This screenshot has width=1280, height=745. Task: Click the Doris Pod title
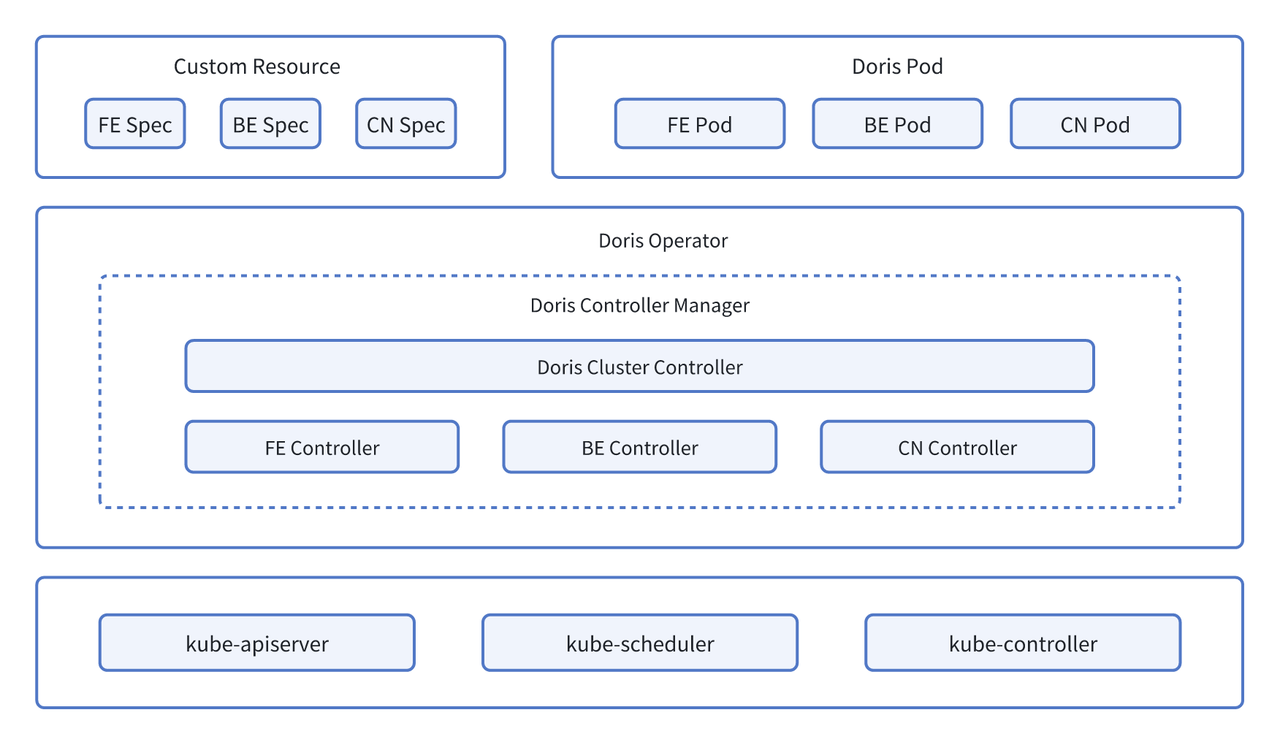(x=897, y=67)
